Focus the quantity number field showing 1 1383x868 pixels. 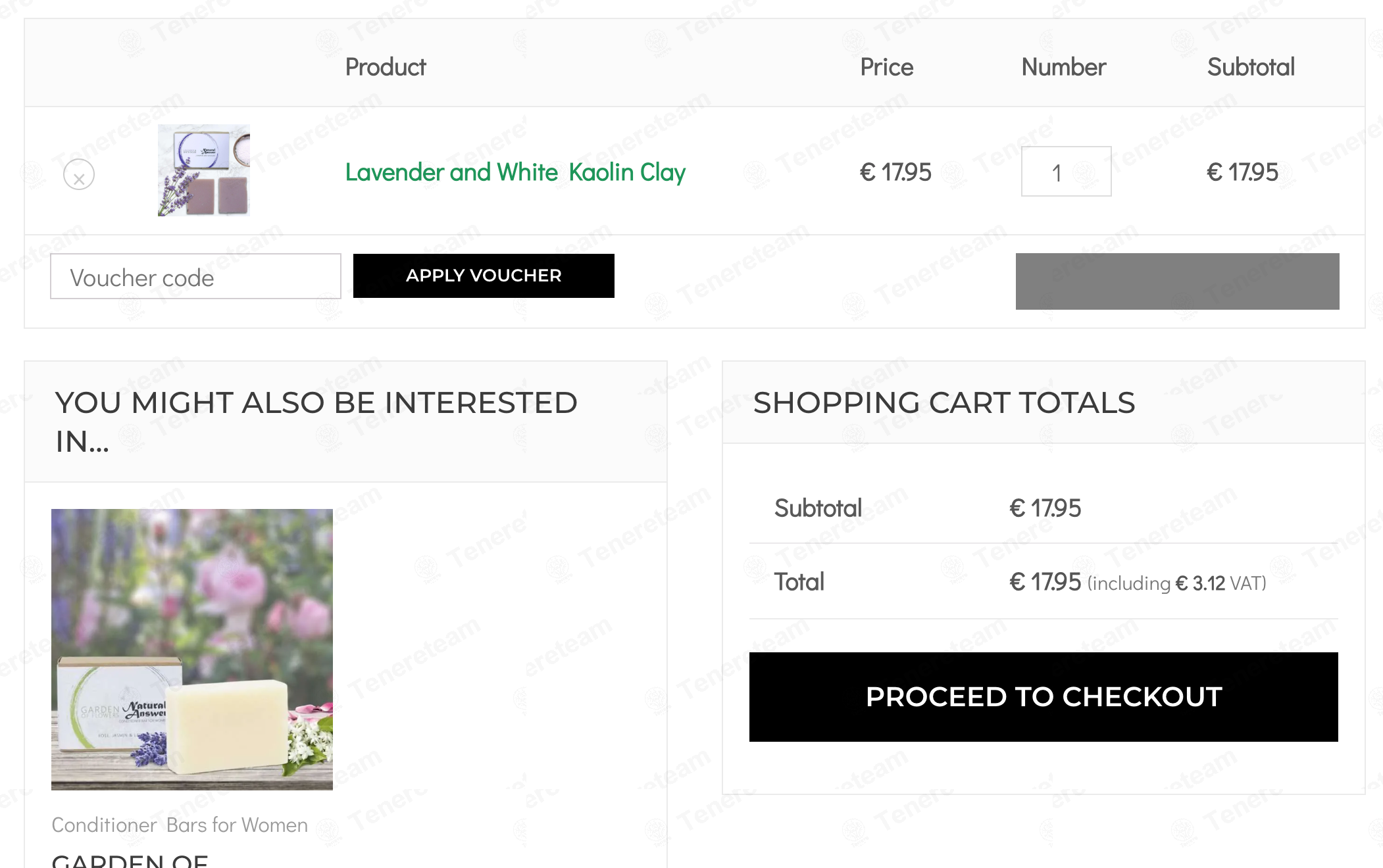[x=1066, y=172]
